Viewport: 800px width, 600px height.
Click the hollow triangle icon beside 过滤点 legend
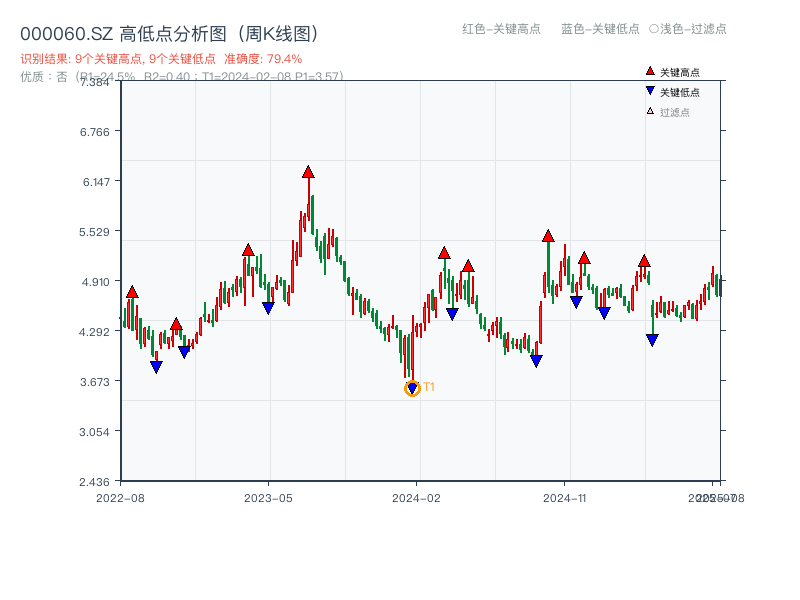click(650, 111)
